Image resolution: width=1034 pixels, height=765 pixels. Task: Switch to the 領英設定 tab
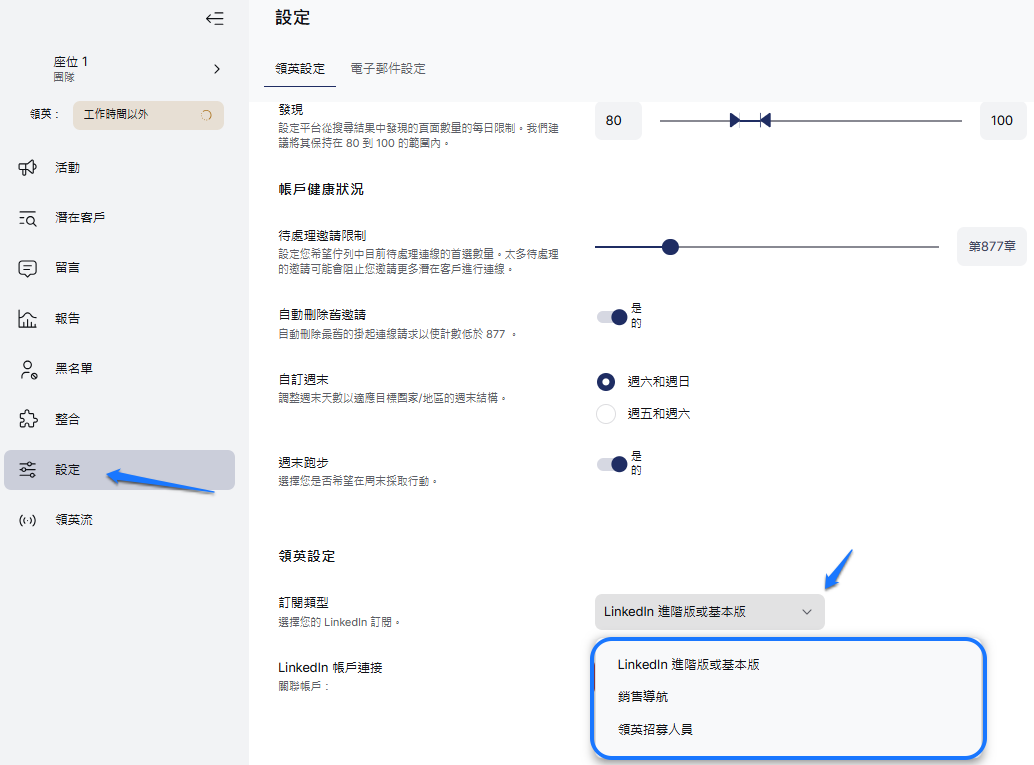pos(300,69)
